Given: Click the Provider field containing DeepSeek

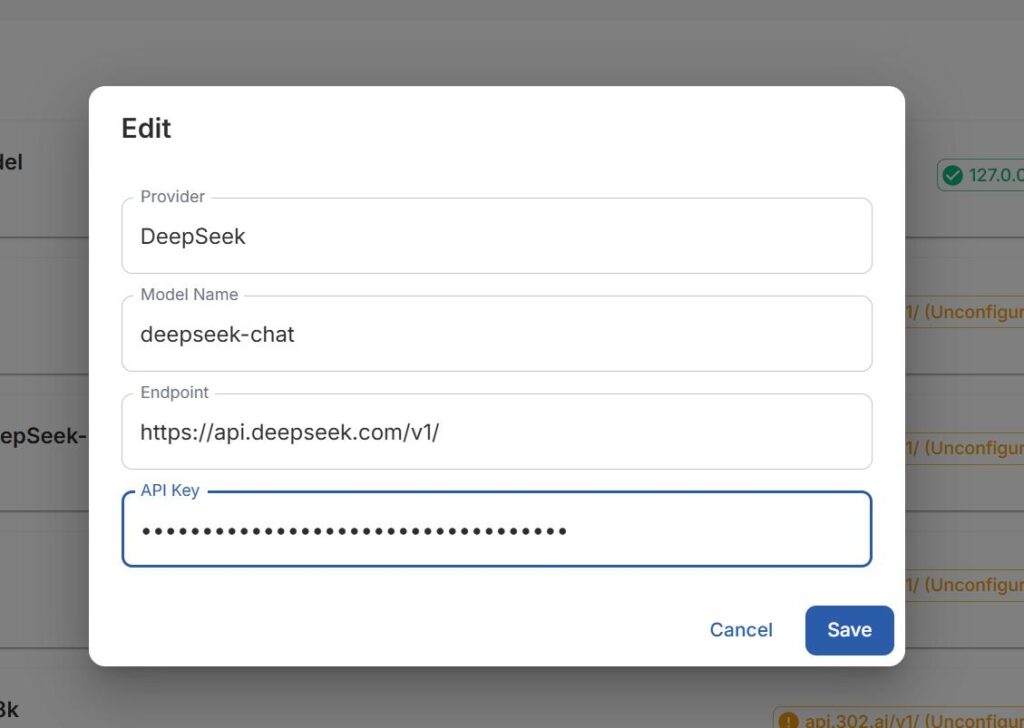Looking at the screenshot, I should [x=496, y=237].
